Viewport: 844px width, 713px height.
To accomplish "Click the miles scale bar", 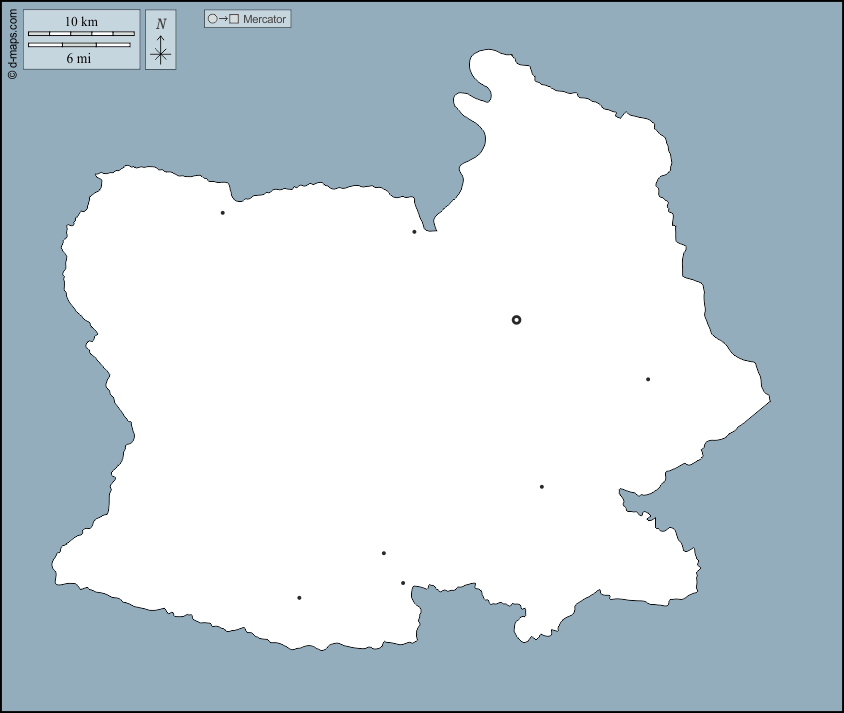I will pyautogui.click(x=79, y=45).
